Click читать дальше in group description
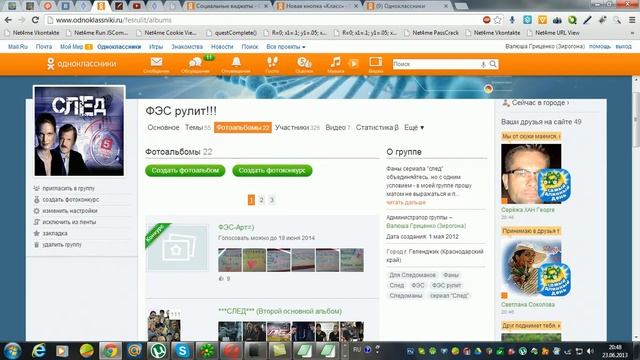Screen dimensions: 640x360 click(406, 202)
